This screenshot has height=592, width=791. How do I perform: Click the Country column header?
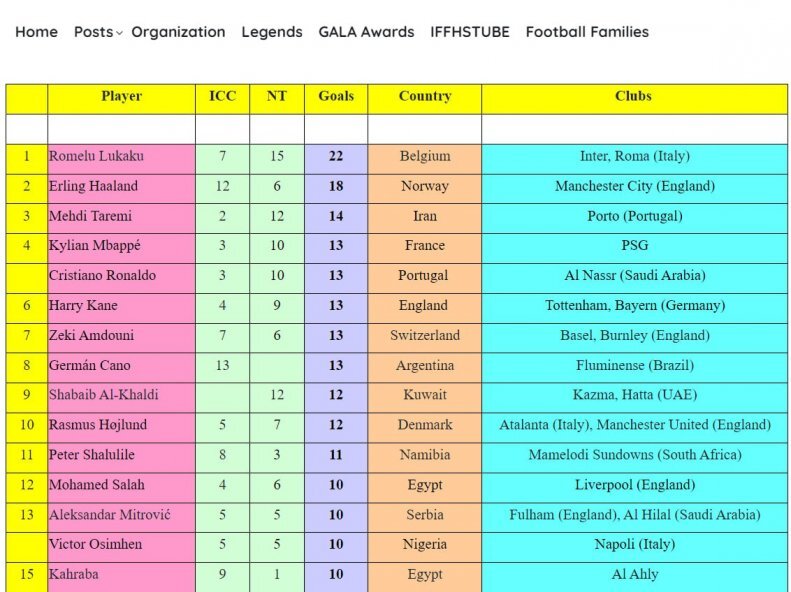tap(424, 97)
